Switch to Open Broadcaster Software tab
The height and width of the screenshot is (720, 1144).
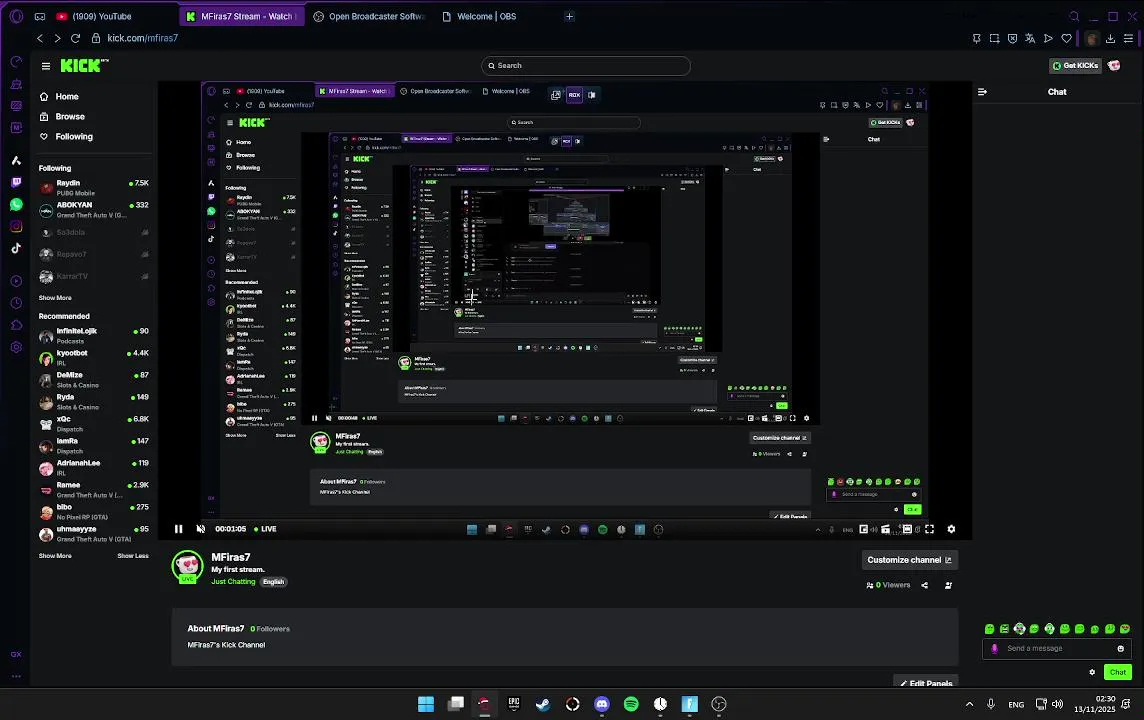click(368, 16)
